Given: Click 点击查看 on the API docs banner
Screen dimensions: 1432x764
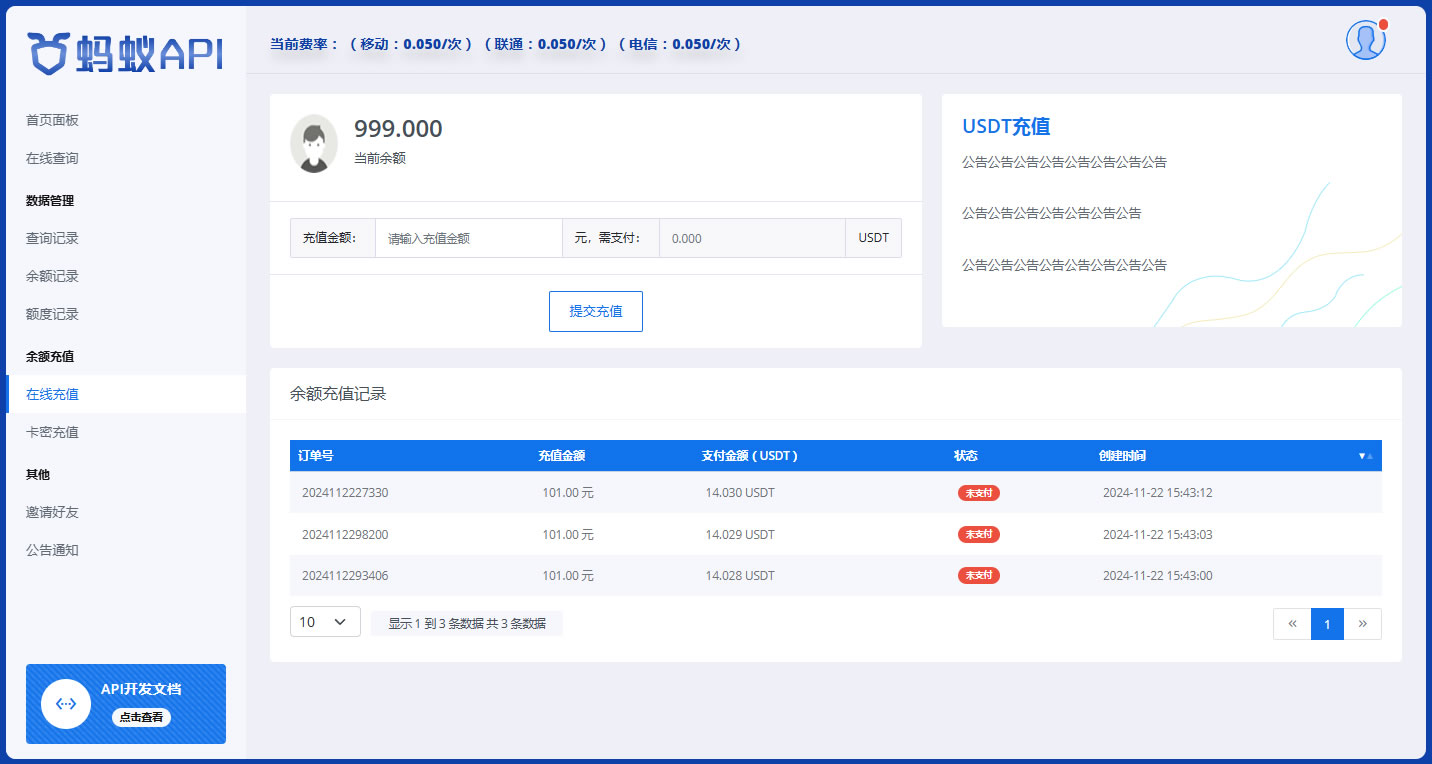Looking at the screenshot, I should (141, 717).
